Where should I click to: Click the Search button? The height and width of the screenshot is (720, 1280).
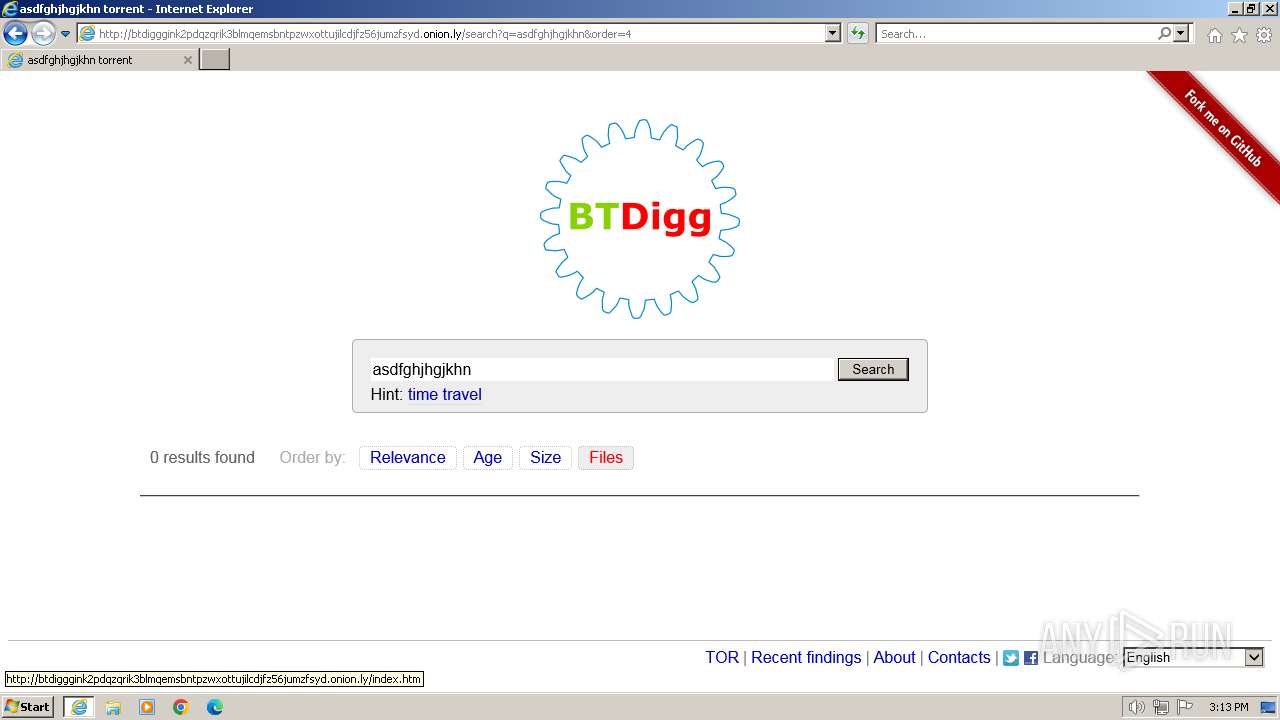coord(873,369)
